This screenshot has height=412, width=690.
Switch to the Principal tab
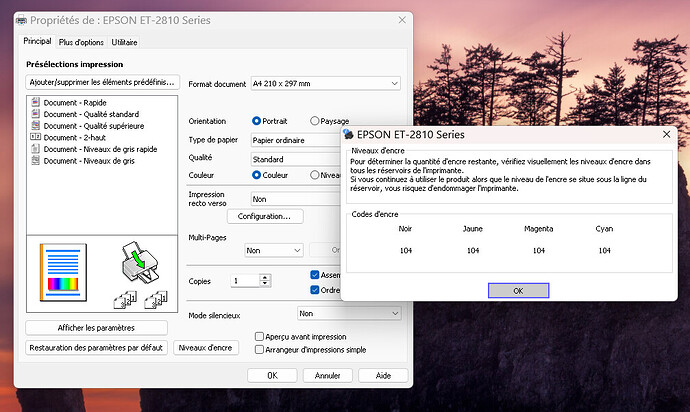[37, 41]
